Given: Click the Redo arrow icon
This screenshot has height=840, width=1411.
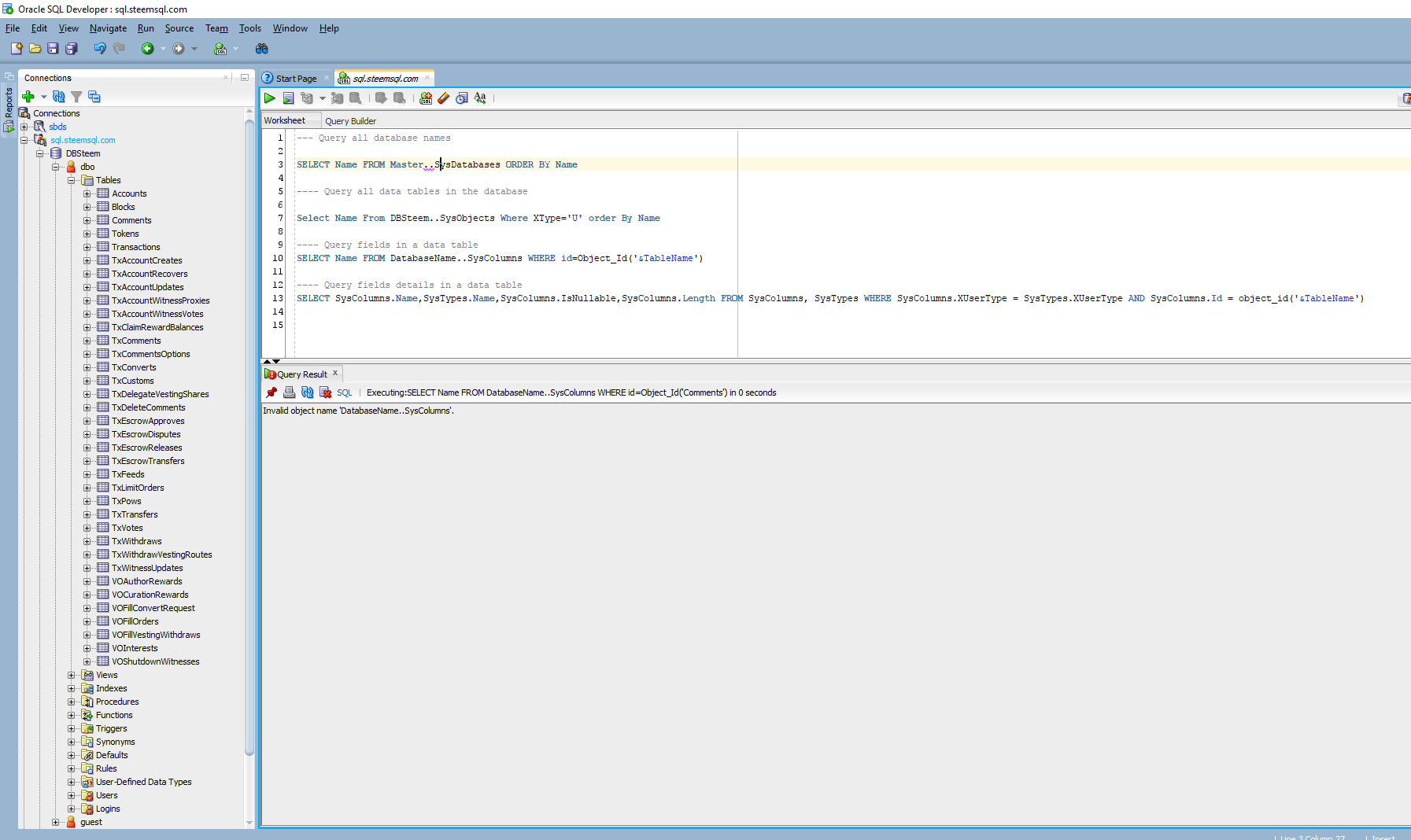Looking at the screenshot, I should pyautogui.click(x=119, y=49).
